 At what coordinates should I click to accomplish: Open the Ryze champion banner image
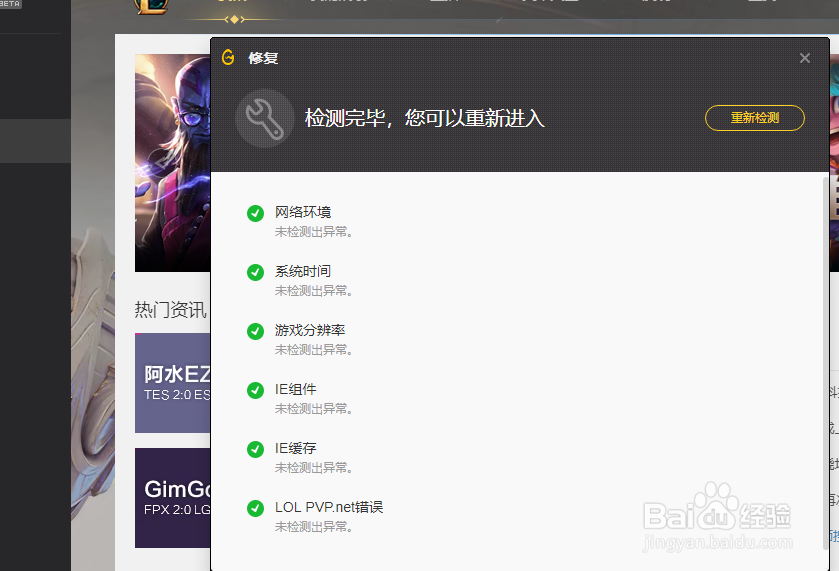click(172, 163)
